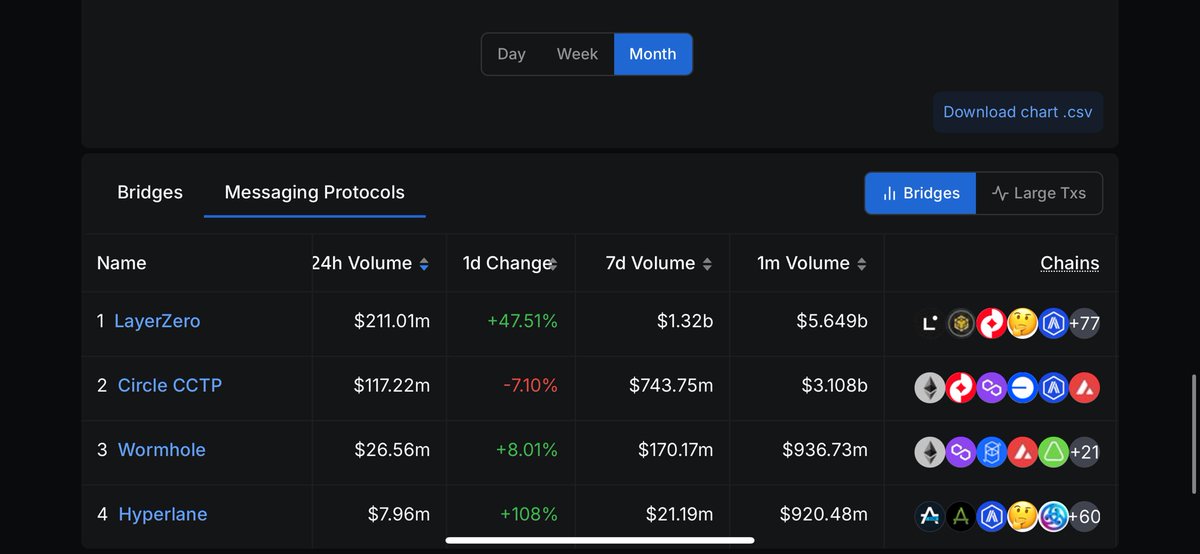Click the Arbitrum icon in LayerZero row
This screenshot has width=1200, height=554.
pos(1054,323)
